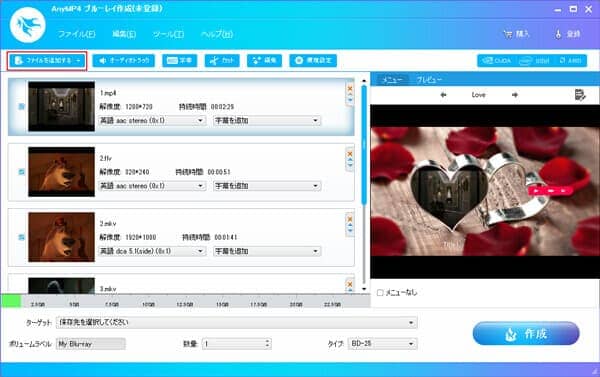The width and height of the screenshot is (600, 377).
Task: Click the shopping cart purchase icon
Action: 508,34
